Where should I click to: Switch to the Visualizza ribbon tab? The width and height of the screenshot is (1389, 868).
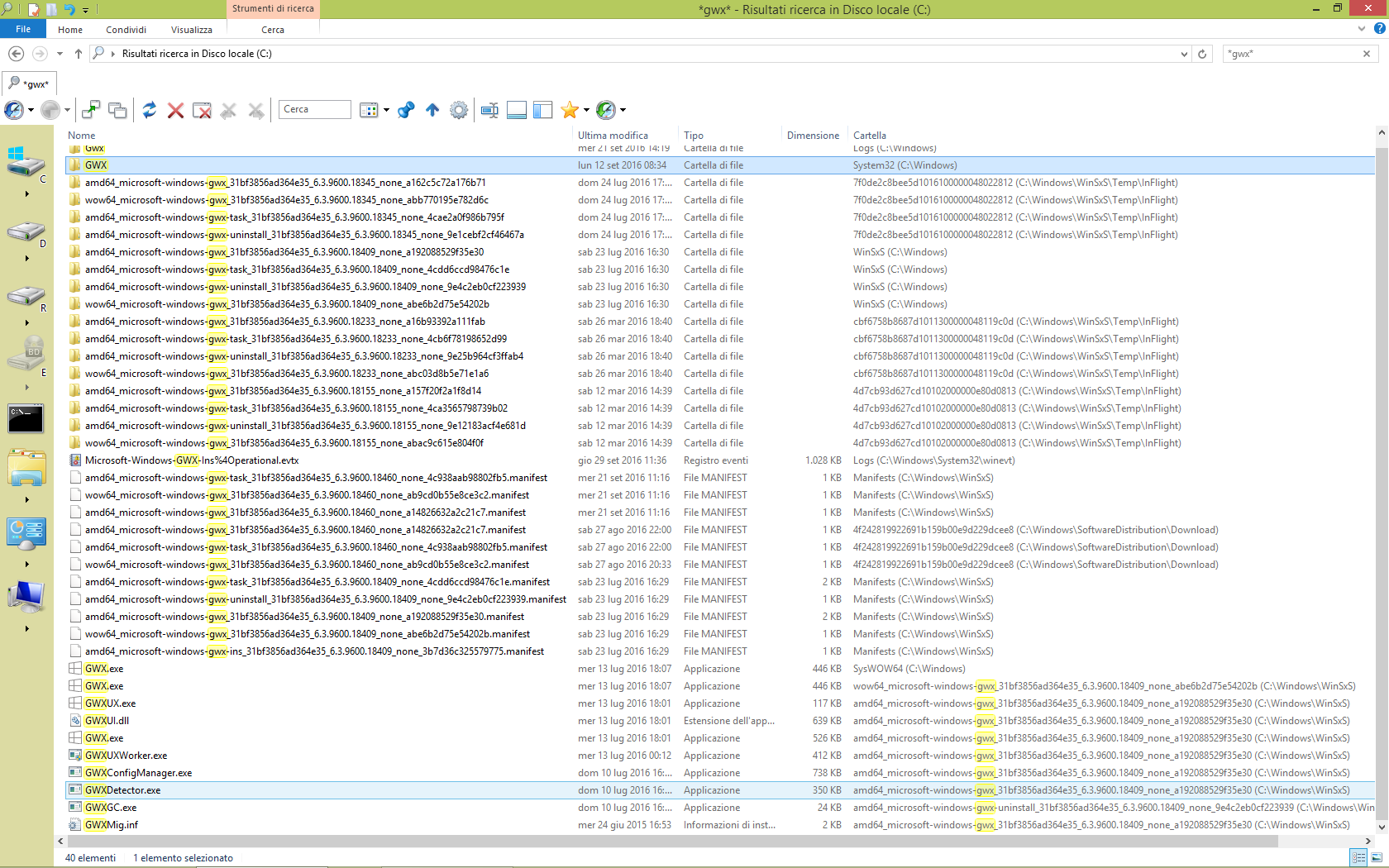[x=192, y=30]
